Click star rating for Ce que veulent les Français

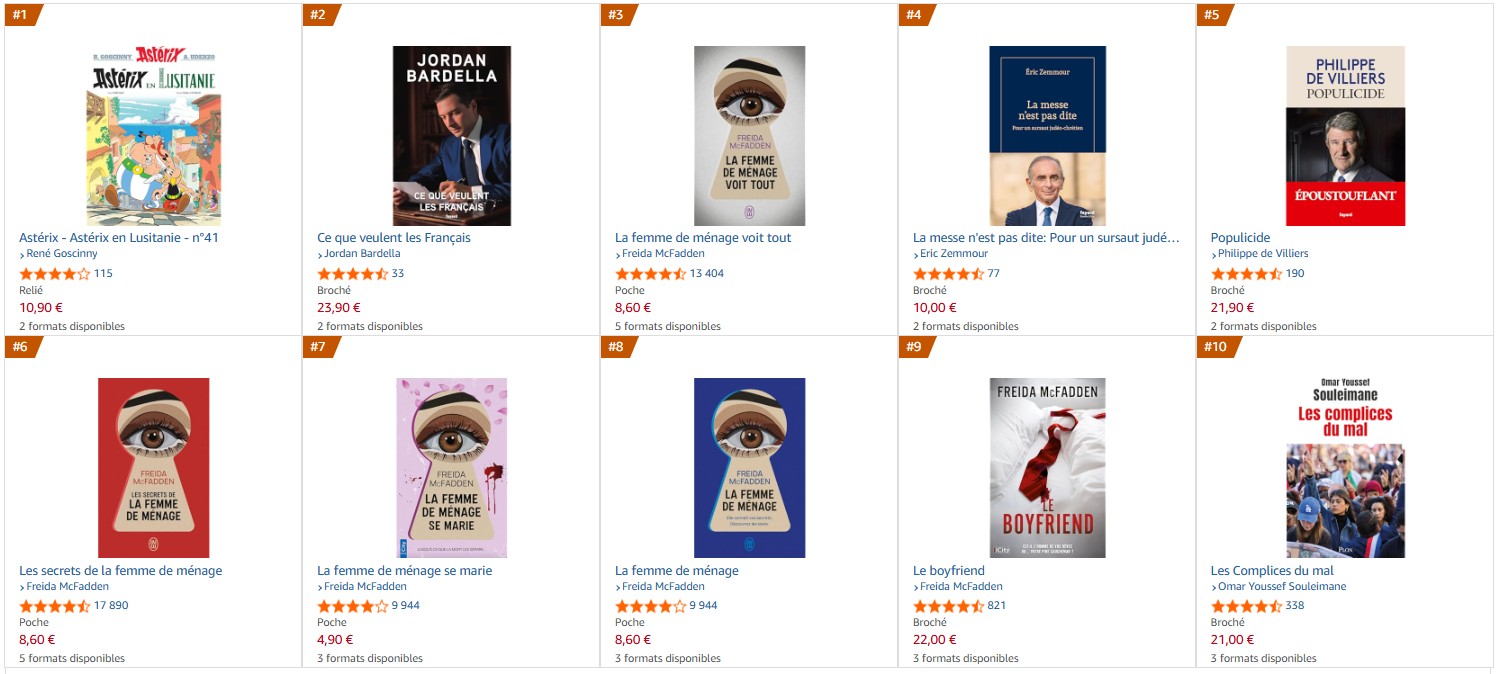(x=352, y=273)
